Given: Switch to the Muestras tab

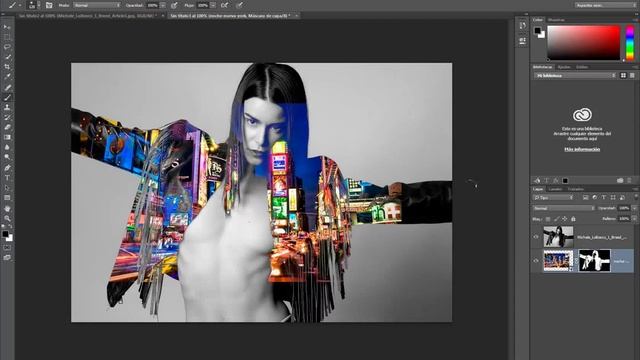Looking at the screenshot, I should [x=556, y=20].
